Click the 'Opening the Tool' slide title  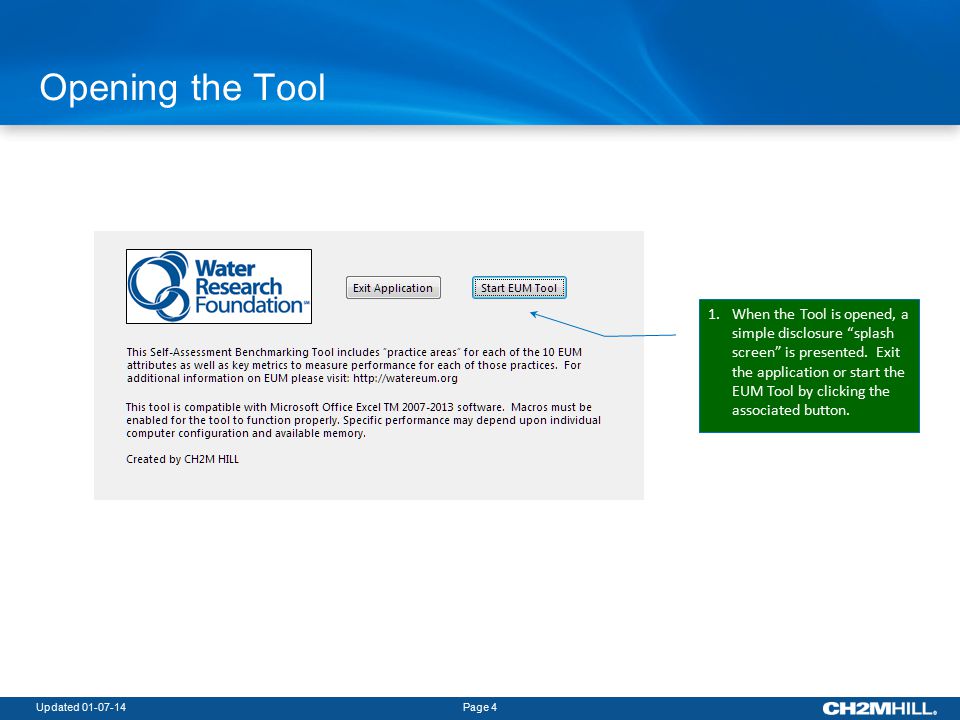[182, 87]
